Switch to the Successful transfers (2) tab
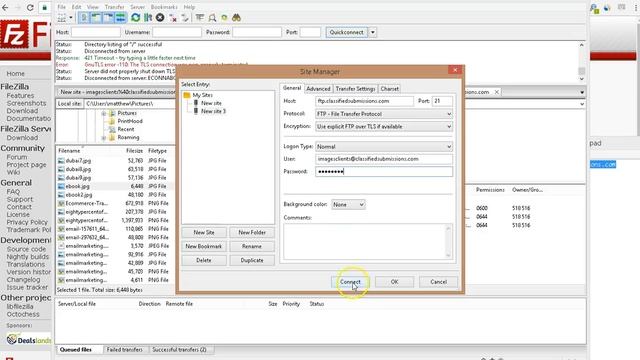The width and height of the screenshot is (640, 360). tap(179, 350)
